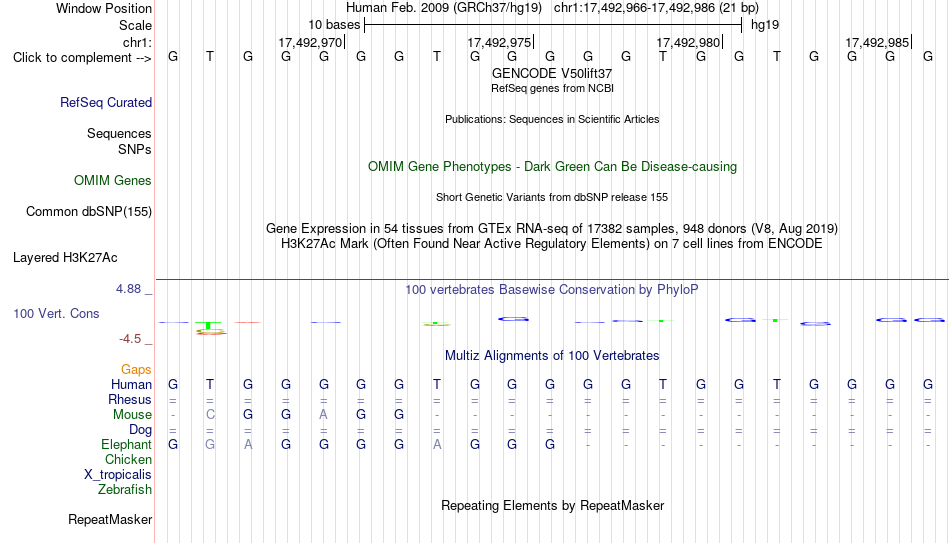Select the Dog species row label
This screenshot has width=950, height=543.
pos(141,430)
